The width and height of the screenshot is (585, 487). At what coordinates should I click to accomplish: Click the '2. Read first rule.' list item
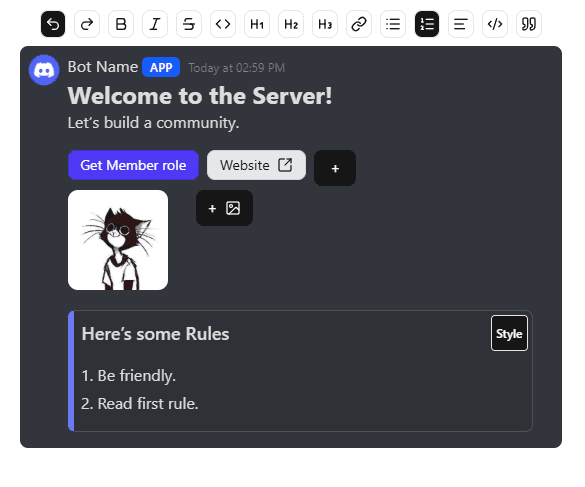[140, 403]
